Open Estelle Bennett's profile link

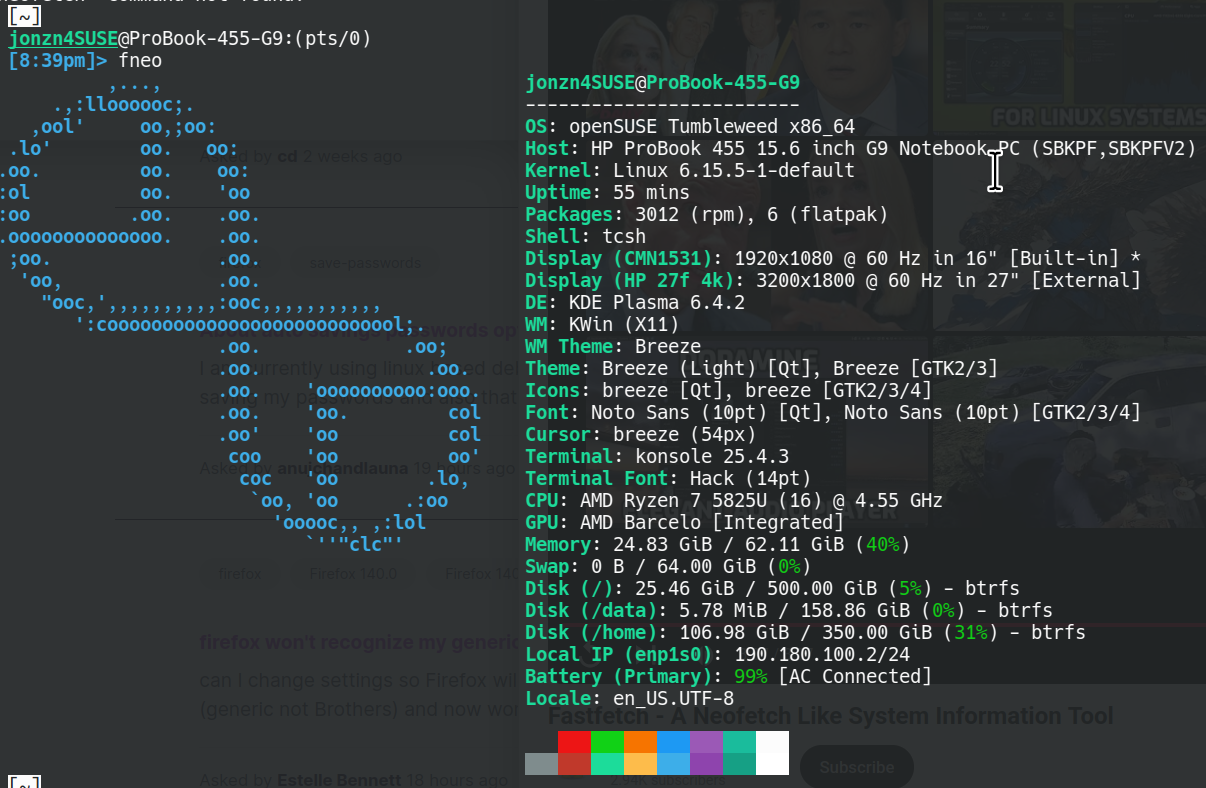point(338,780)
